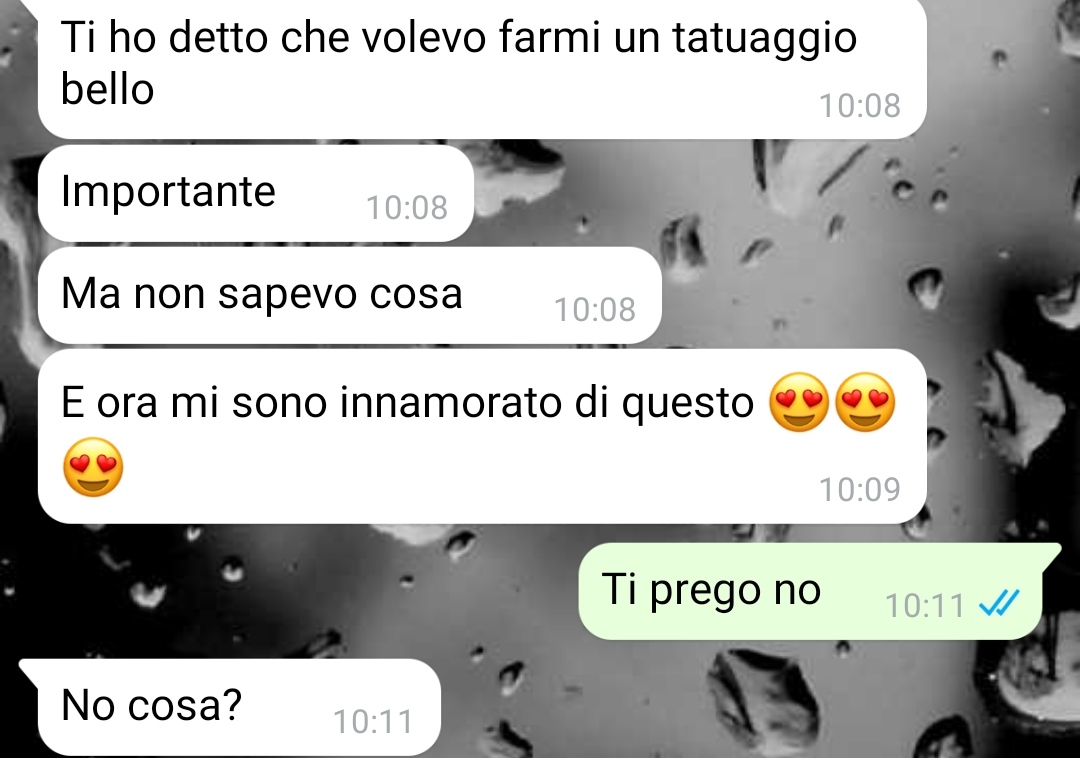
Task: Click the 10:08 timestamp of 'Ma non sapevo cosa'
Action: click(x=594, y=309)
